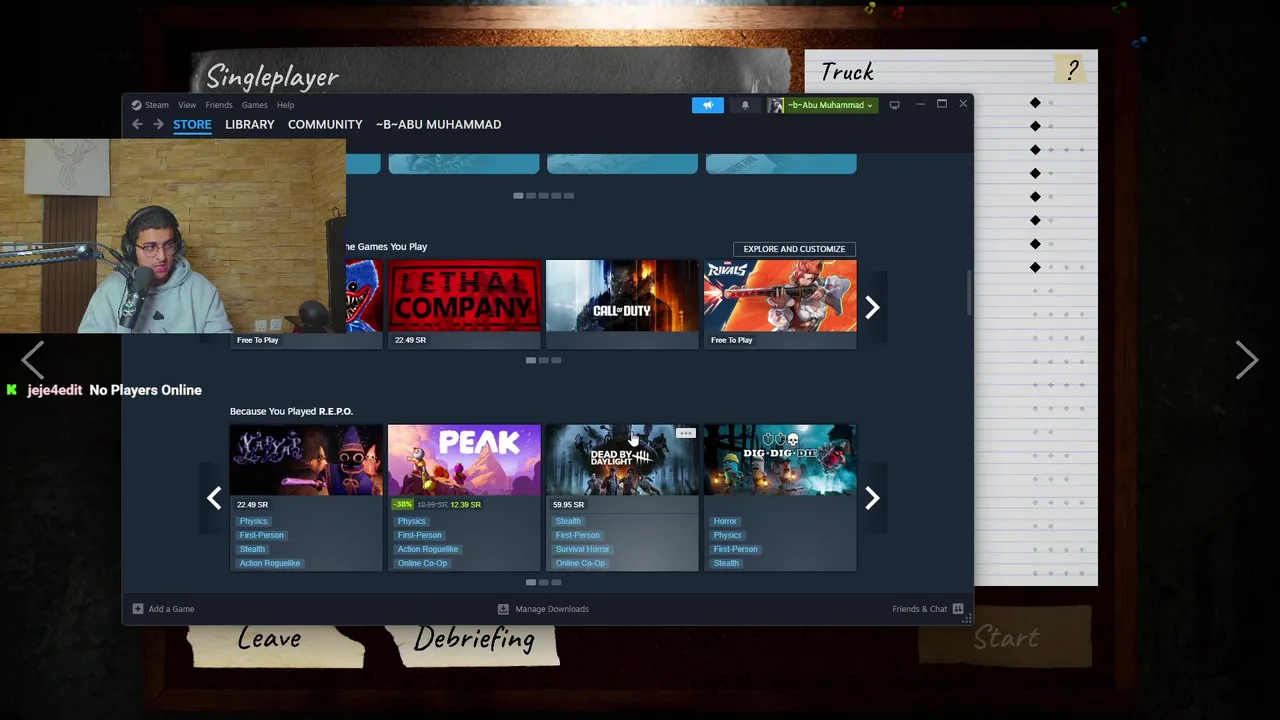Click Leave in the game menu

tap(269, 639)
